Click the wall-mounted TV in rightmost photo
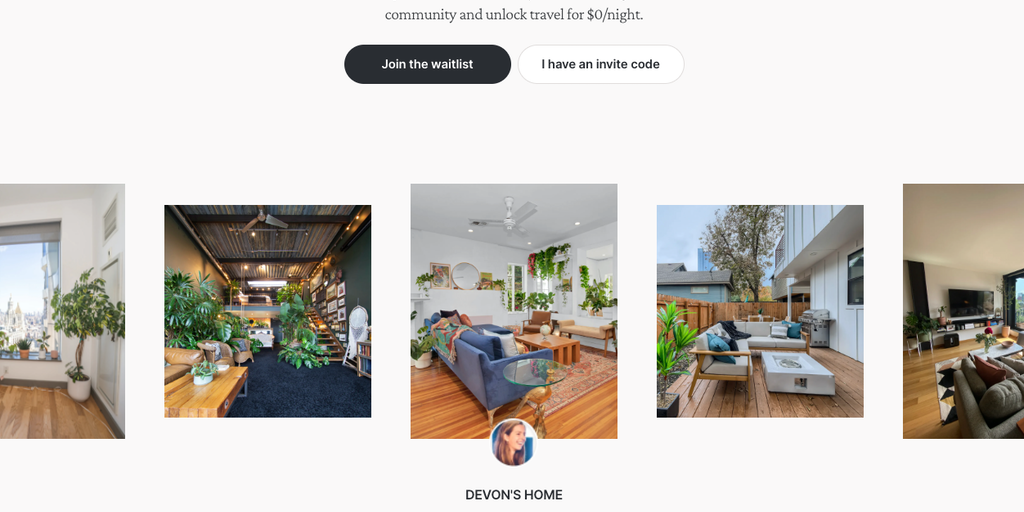1024x512 pixels. (971, 302)
